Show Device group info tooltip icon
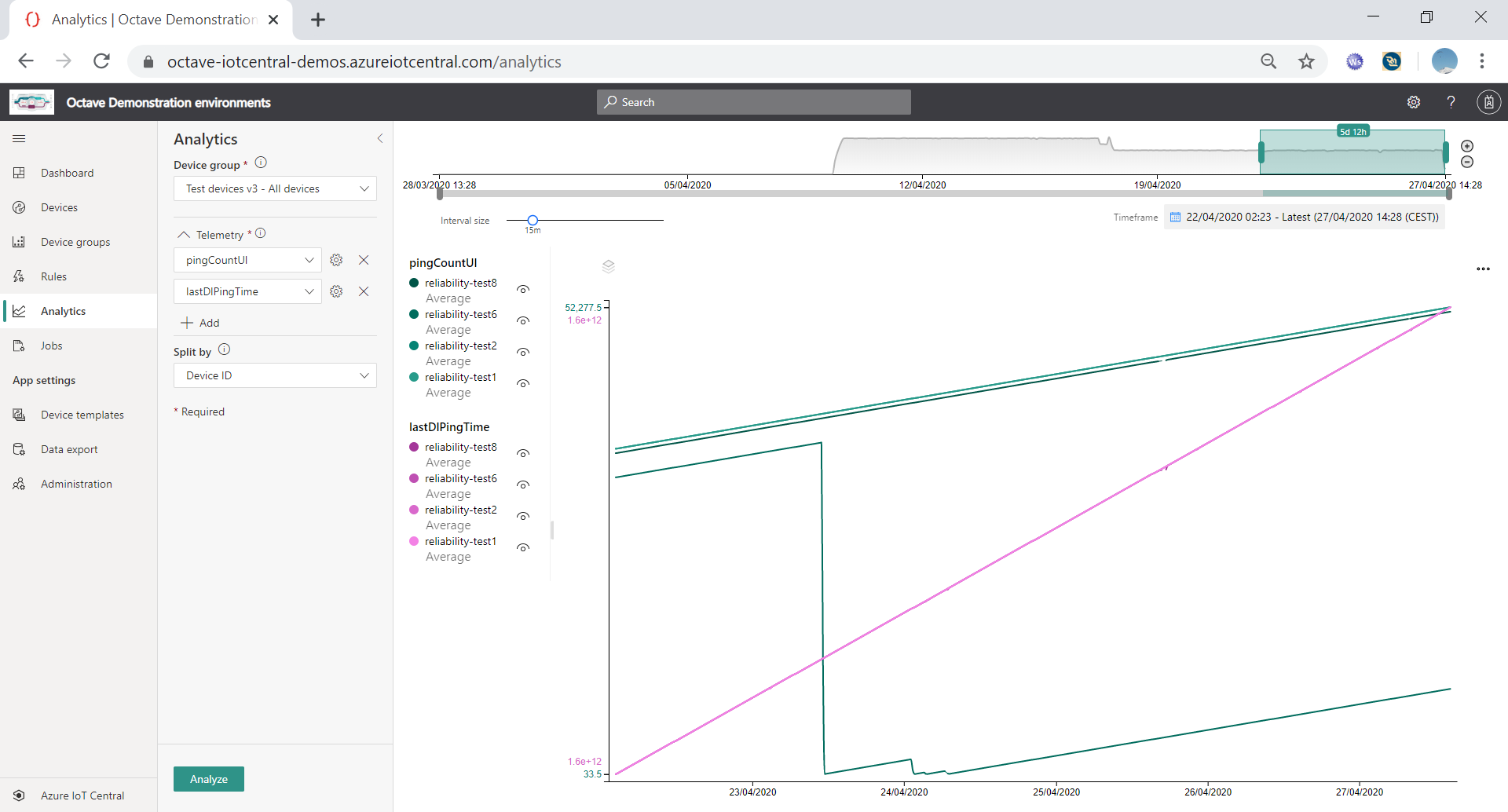This screenshot has height=812, width=1508. (261, 163)
